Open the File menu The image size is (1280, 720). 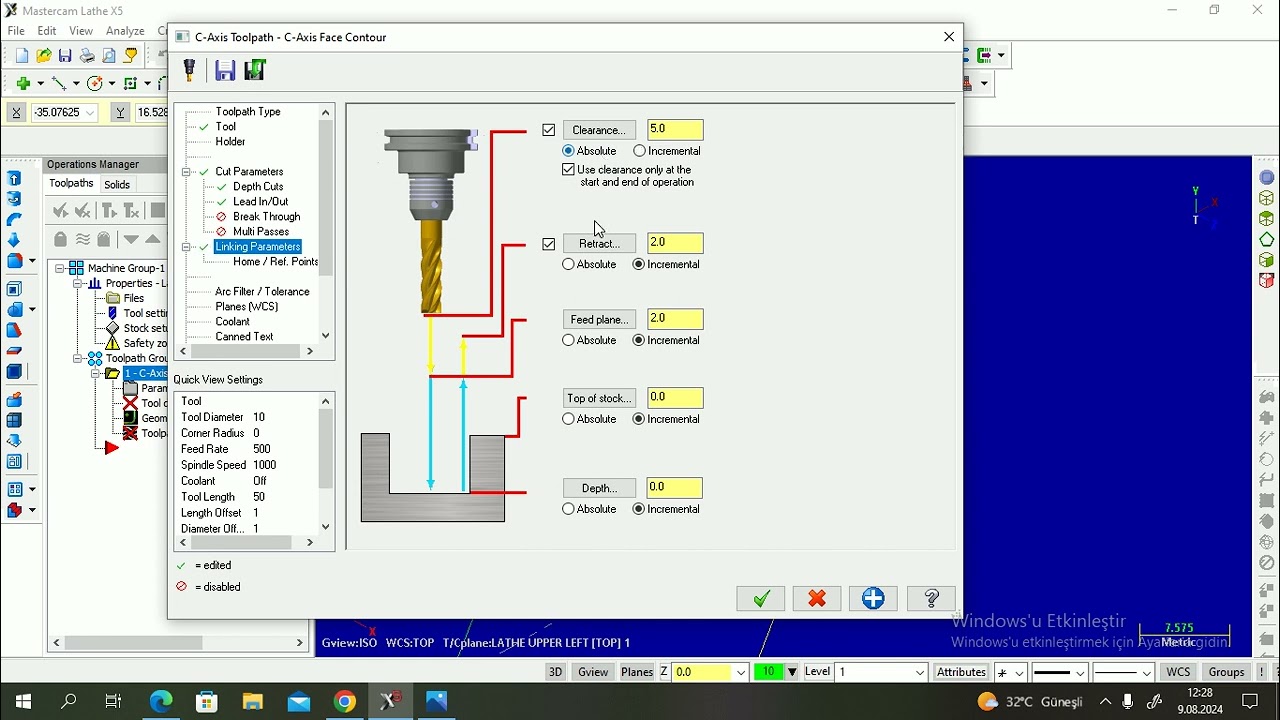(x=16, y=31)
